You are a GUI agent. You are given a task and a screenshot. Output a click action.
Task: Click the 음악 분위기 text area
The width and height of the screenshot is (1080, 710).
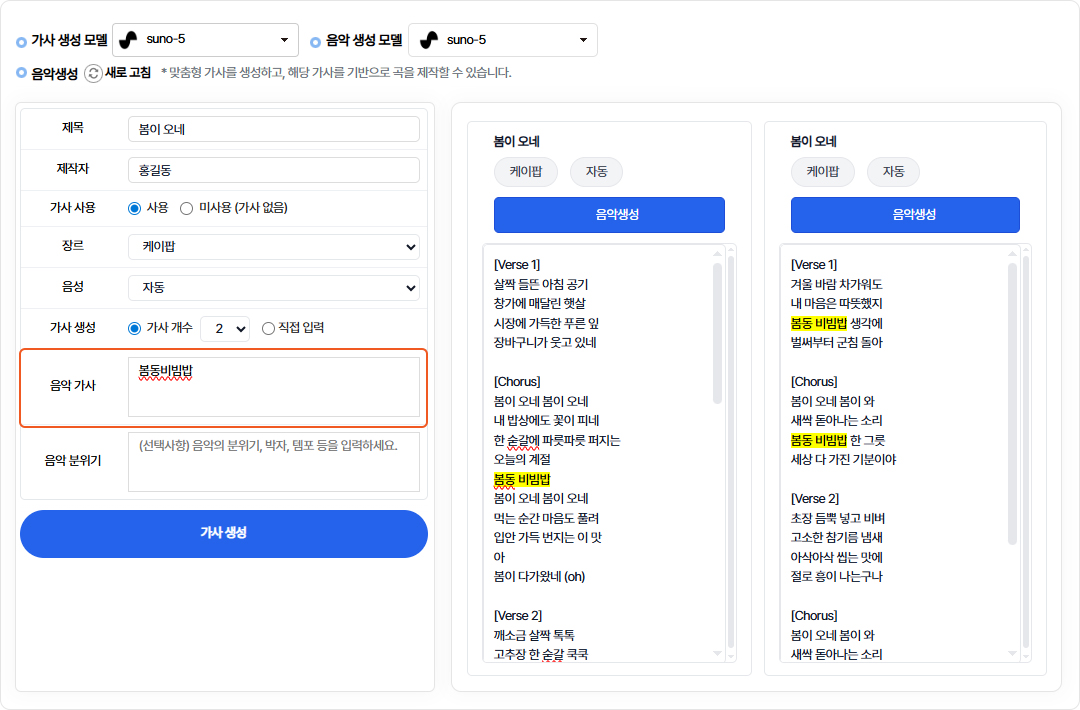(x=273, y=462)
